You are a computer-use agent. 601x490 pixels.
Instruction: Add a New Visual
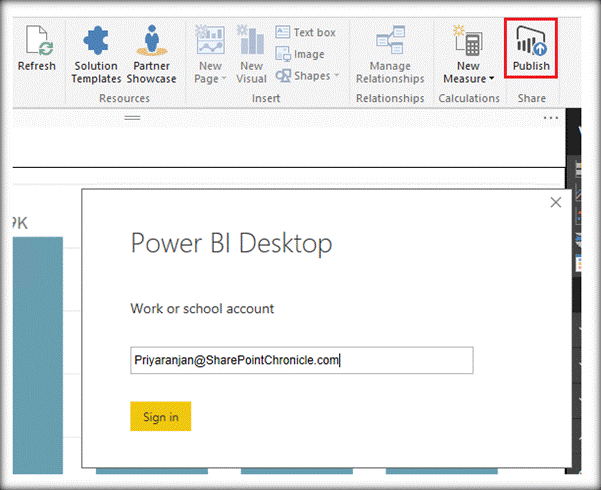coord(251,55)
